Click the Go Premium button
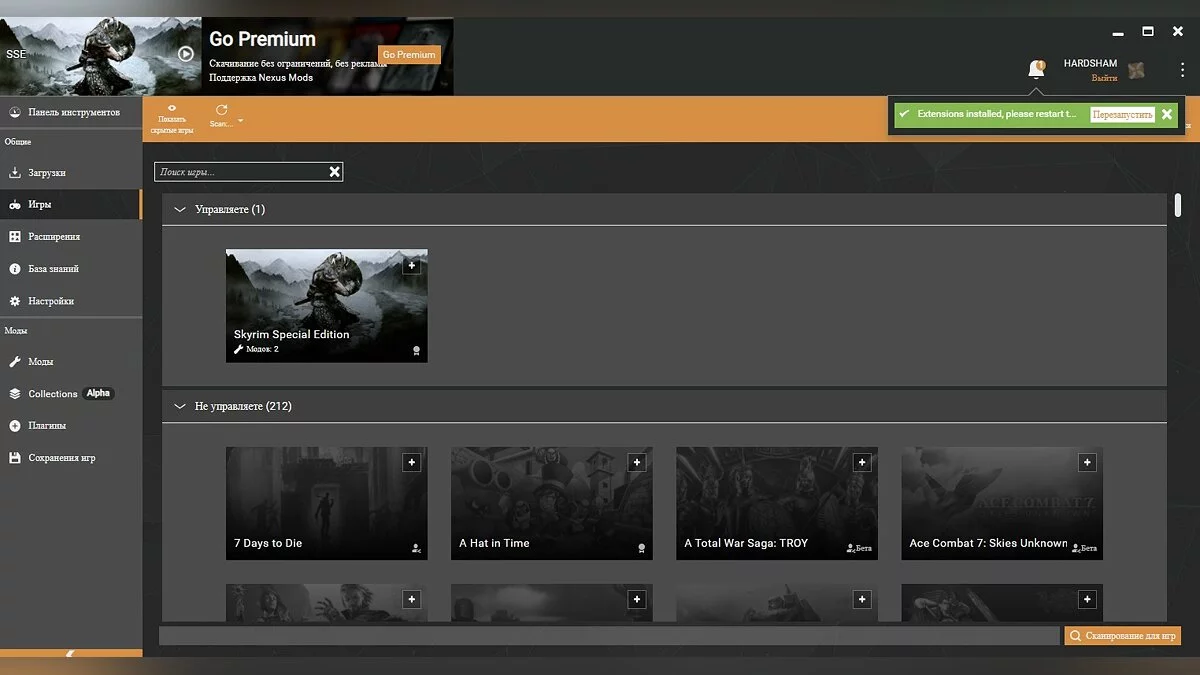1200x675 pixels. 409,55
